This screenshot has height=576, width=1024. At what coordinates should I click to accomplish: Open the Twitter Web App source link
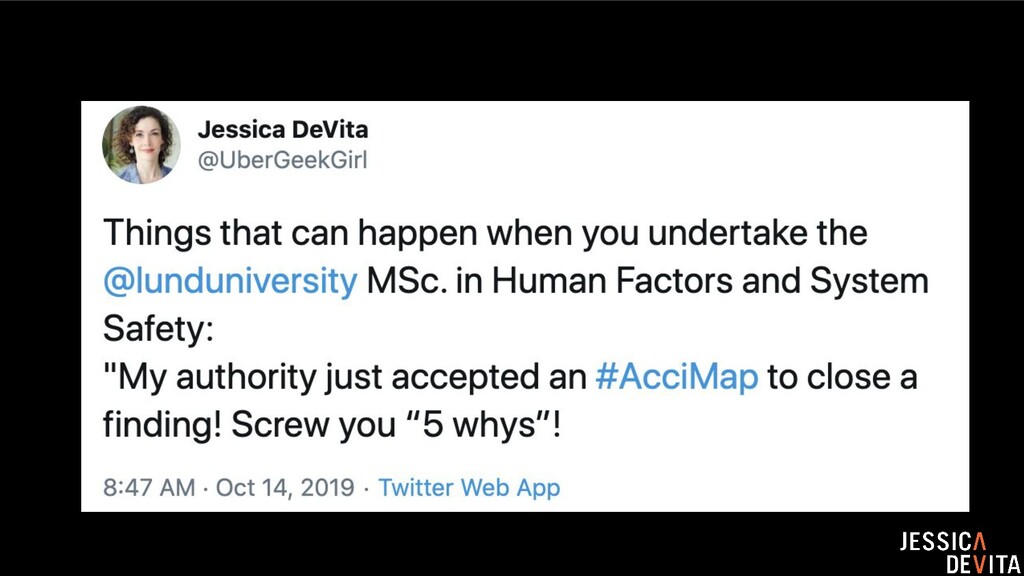(469, 488)
